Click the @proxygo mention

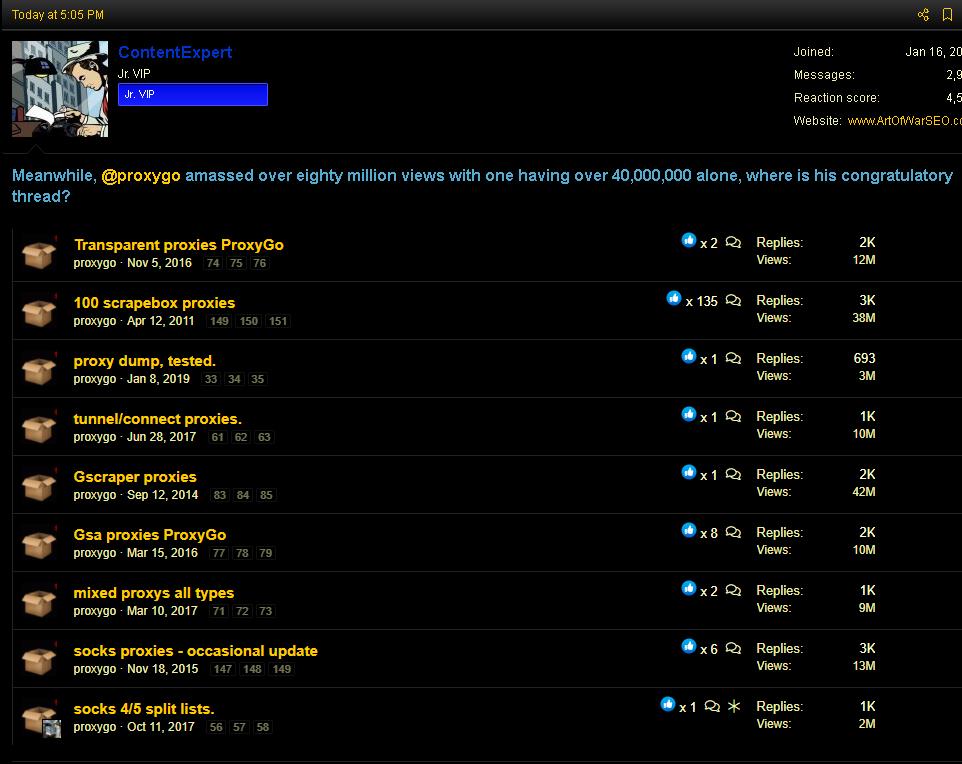click(140, 176)
